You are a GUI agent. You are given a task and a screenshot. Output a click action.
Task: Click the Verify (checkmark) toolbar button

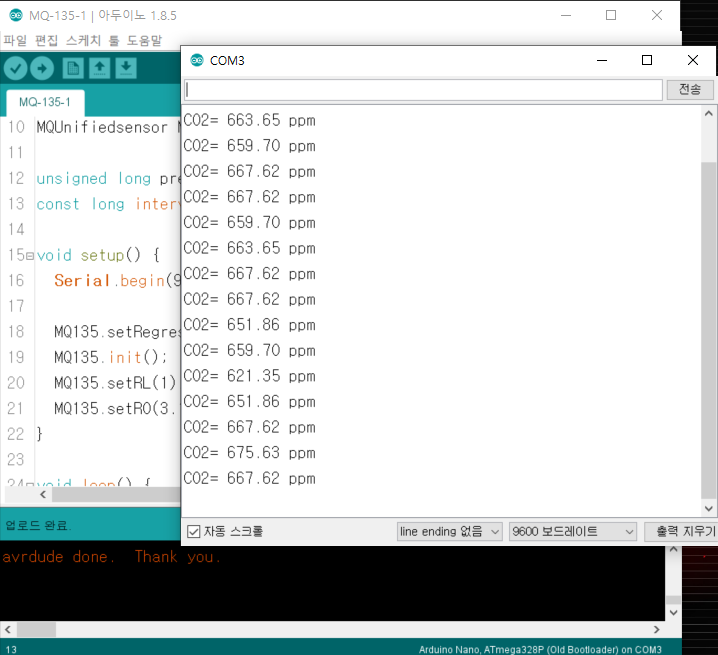tap(16, 69)
